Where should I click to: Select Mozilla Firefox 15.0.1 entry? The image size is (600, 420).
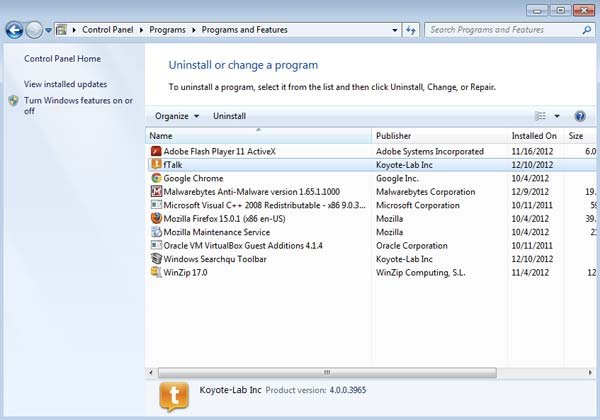coord(224,219)
